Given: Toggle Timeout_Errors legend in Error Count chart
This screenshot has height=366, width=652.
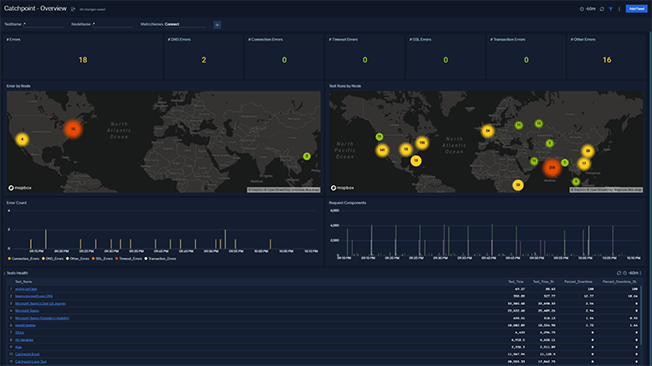Looking at the screenshot, I should 129,259.
